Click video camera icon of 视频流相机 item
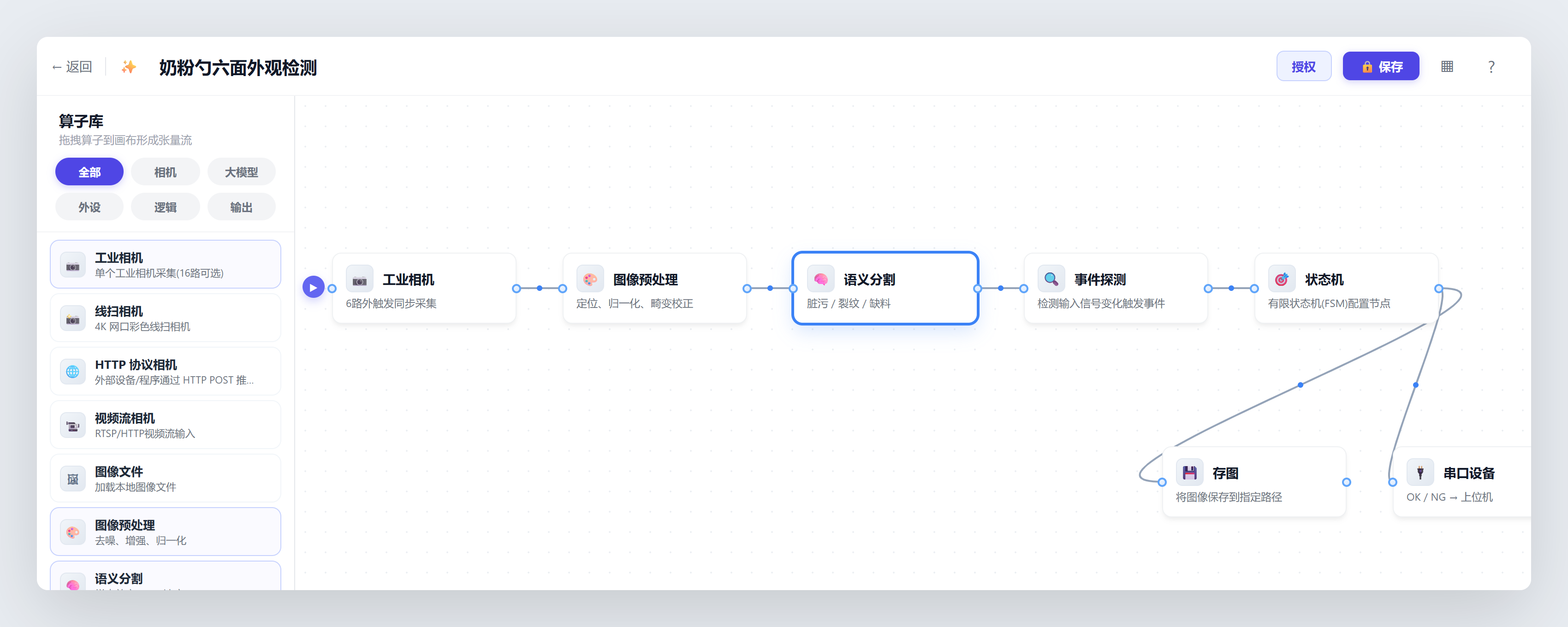 72,426
